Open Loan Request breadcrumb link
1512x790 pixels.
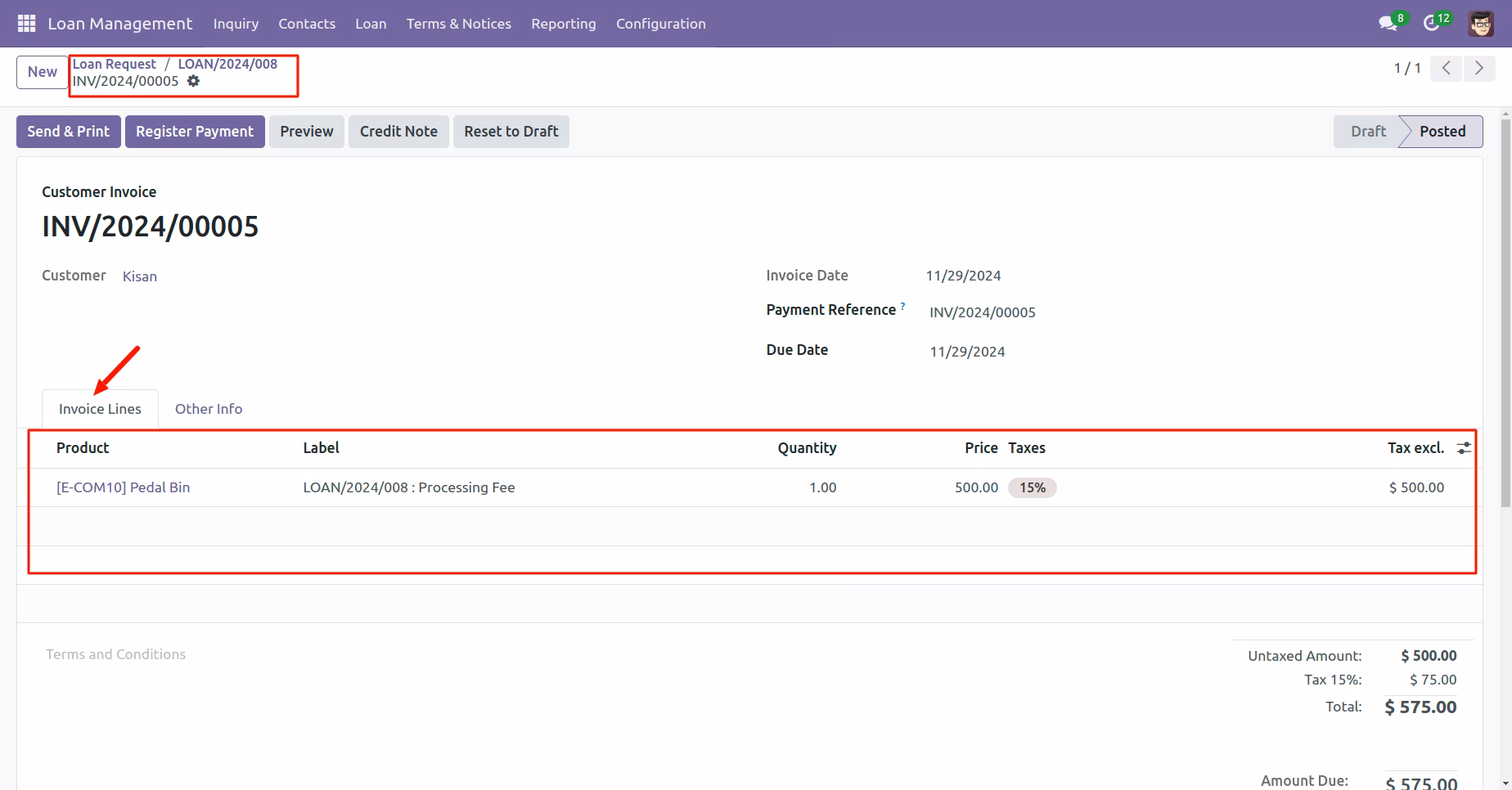(x=114, y=64)
